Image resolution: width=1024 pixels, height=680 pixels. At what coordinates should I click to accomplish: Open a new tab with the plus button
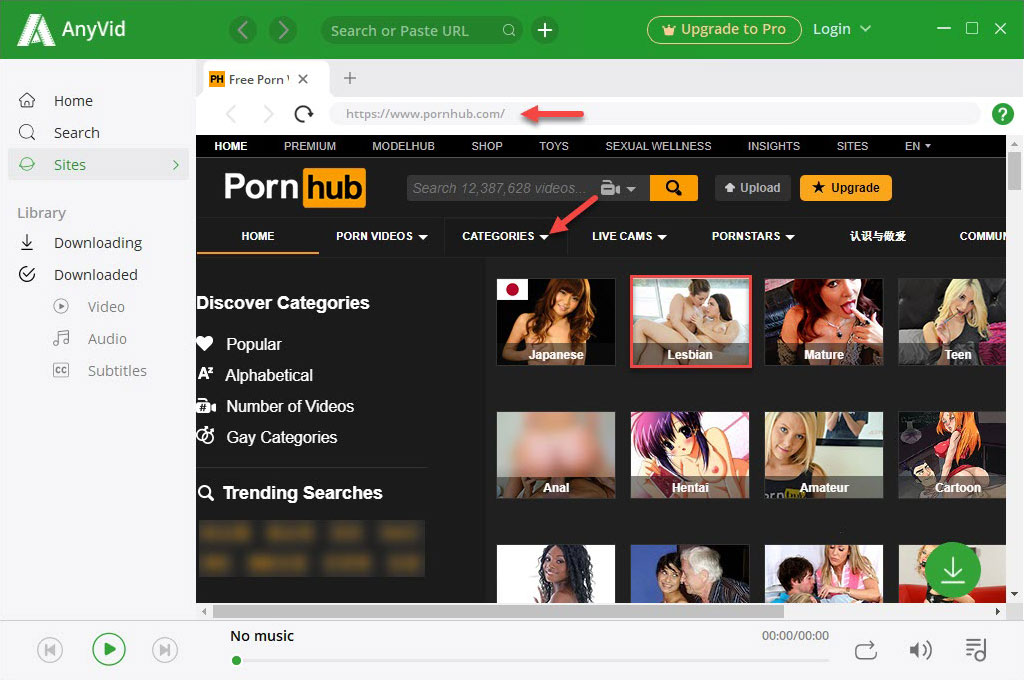[350, 78]
